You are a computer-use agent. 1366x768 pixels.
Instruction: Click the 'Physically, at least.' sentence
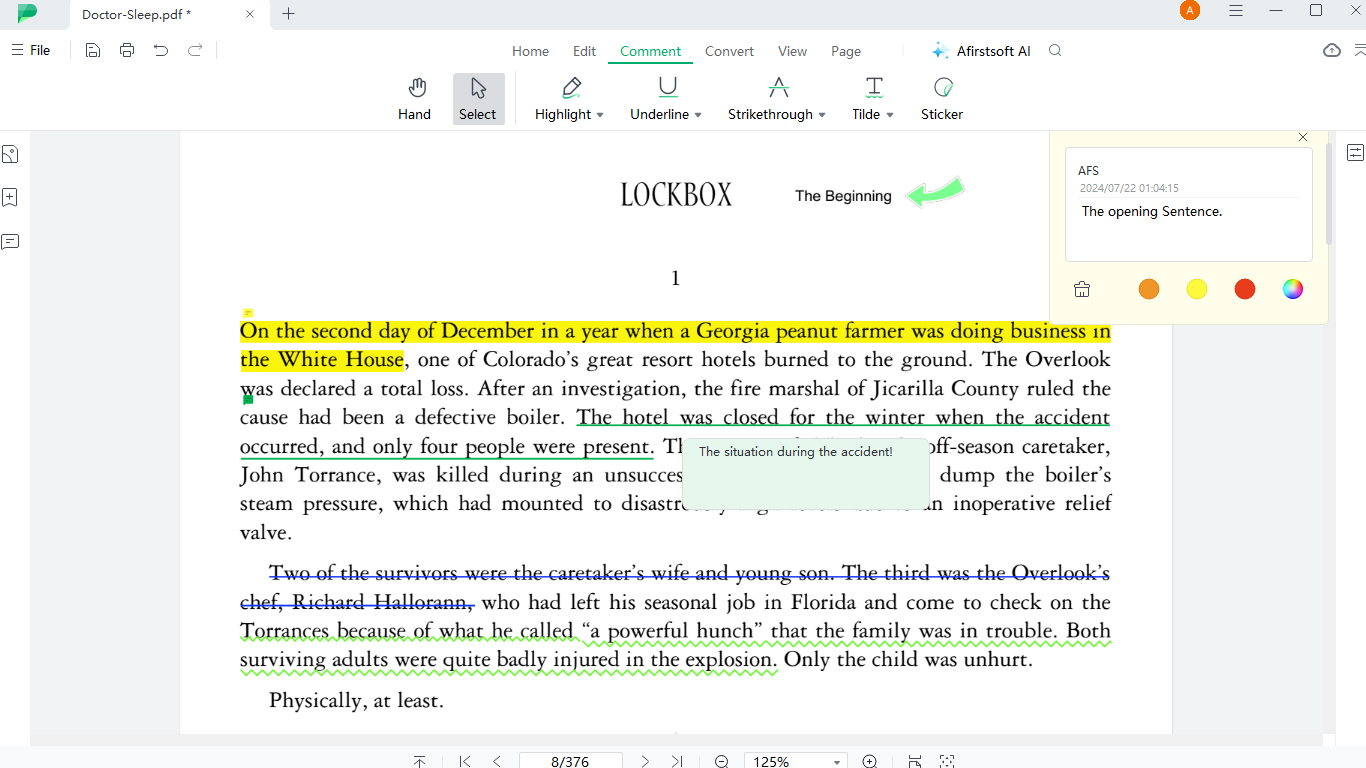pos(356,701)
